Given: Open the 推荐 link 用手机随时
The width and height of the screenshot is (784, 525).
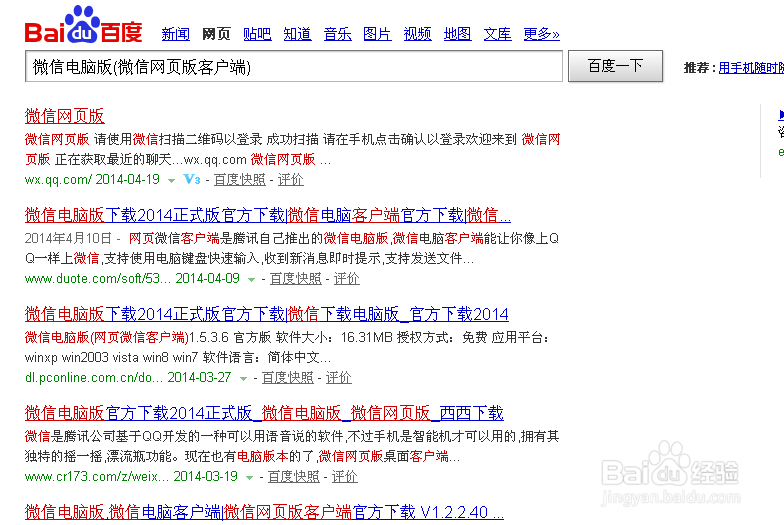Looking at the screenshot, I should click(751, 68).
